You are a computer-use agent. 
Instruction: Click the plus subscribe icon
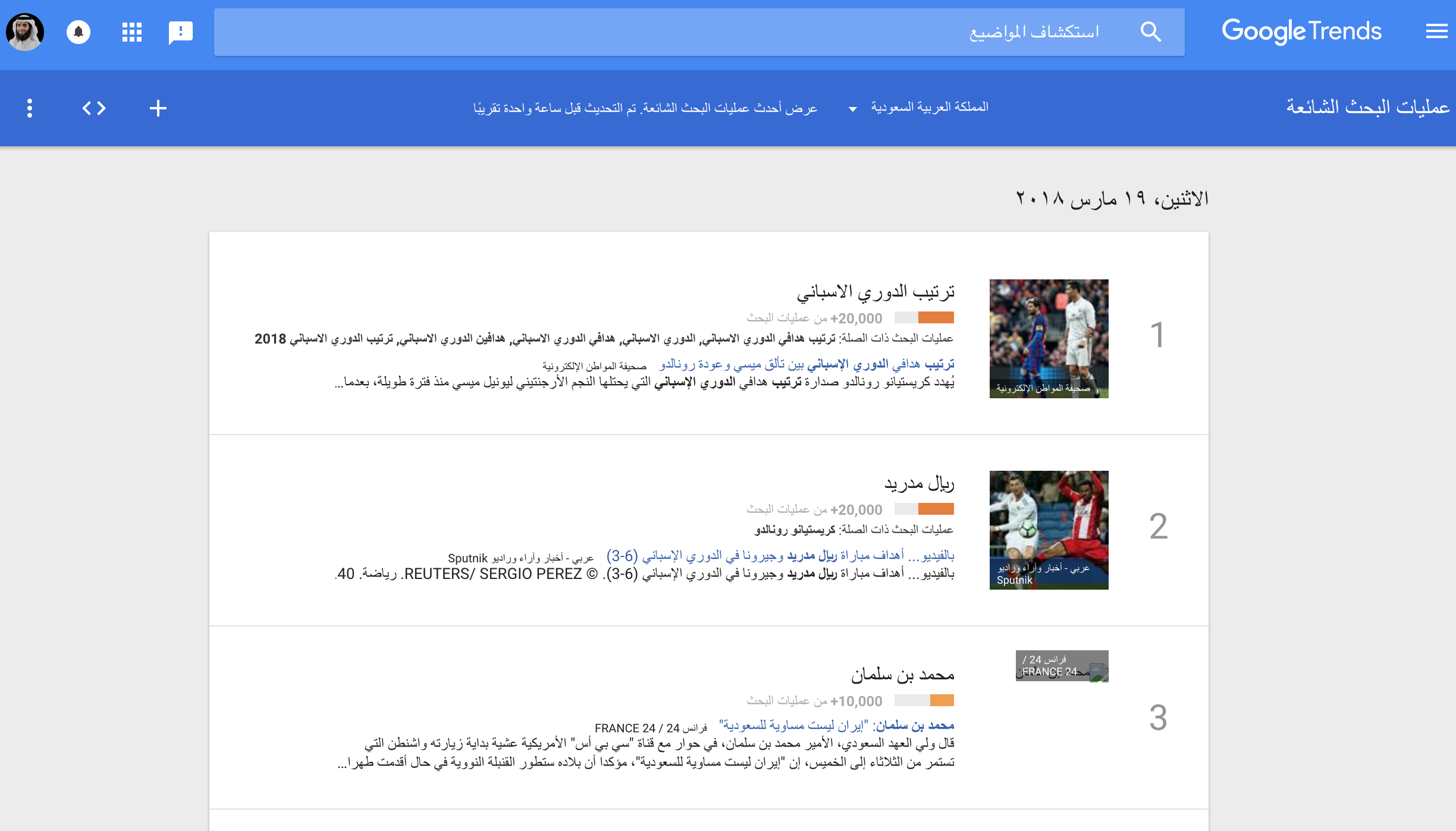click(158, 108)
